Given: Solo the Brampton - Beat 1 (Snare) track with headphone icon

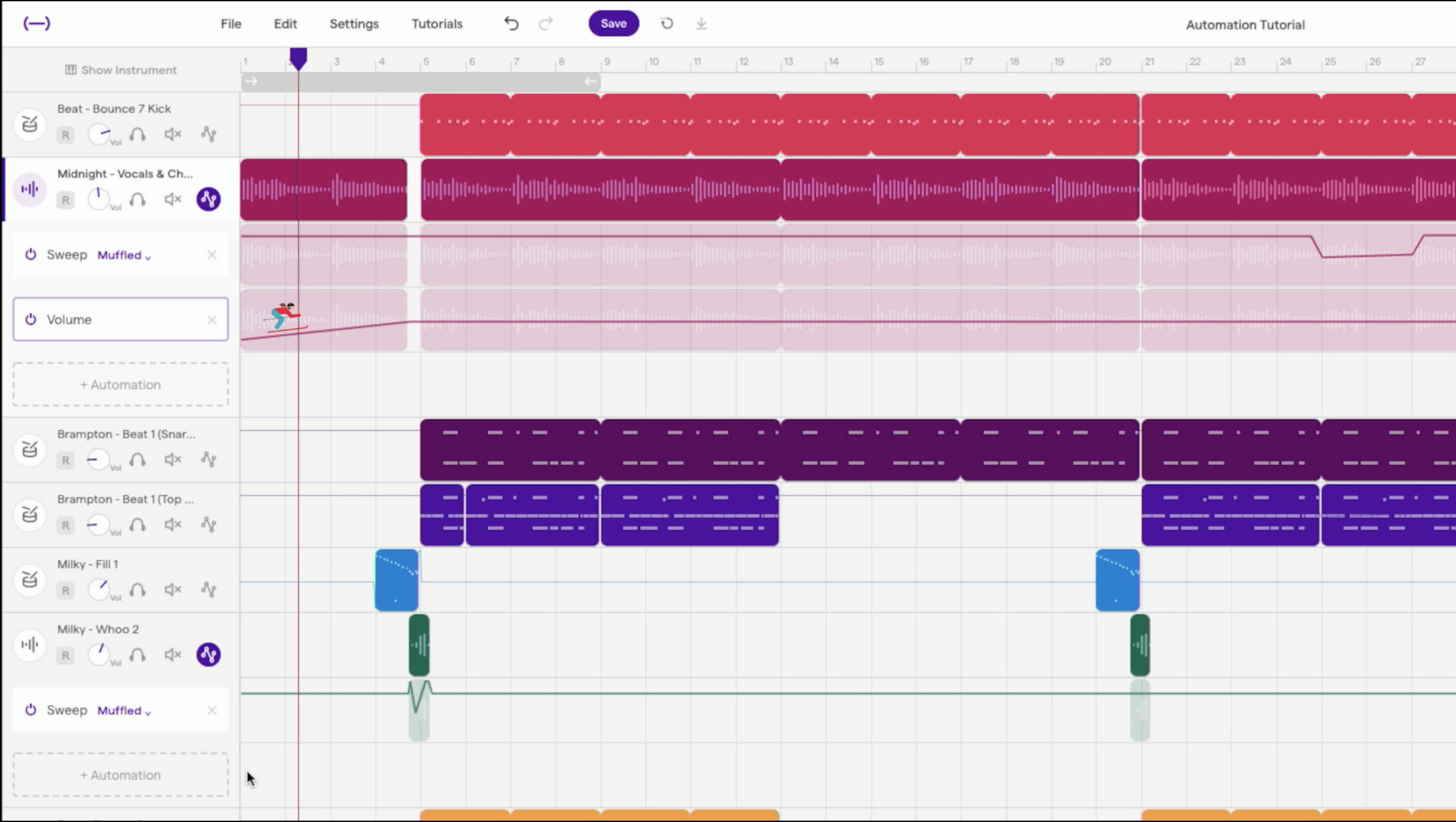Looking at the screenshot, I should tap(138, 460).
